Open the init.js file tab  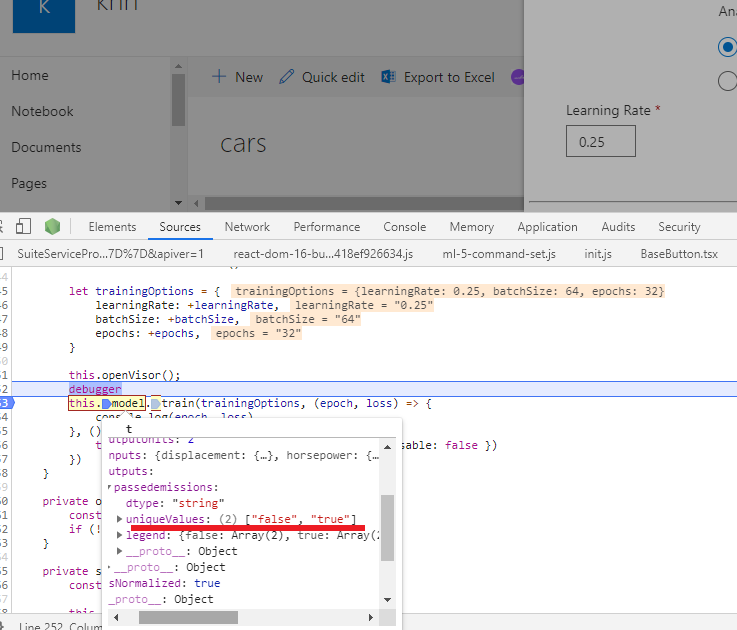tap(598, 254)
